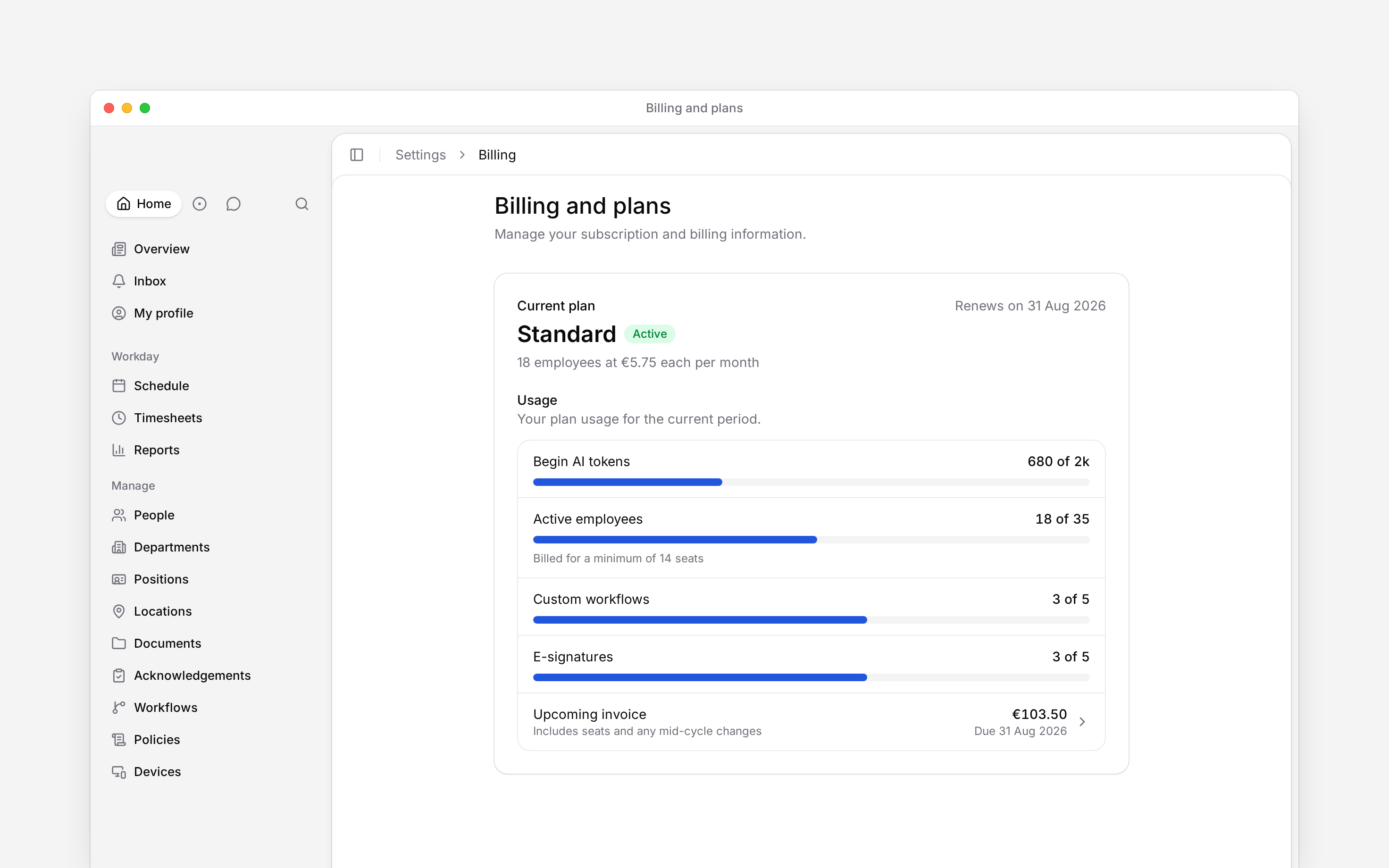1389x868 pixels.
Task: Click the Custom workflows progress bar
Action: pyautogui.click(x=811, y=620)
